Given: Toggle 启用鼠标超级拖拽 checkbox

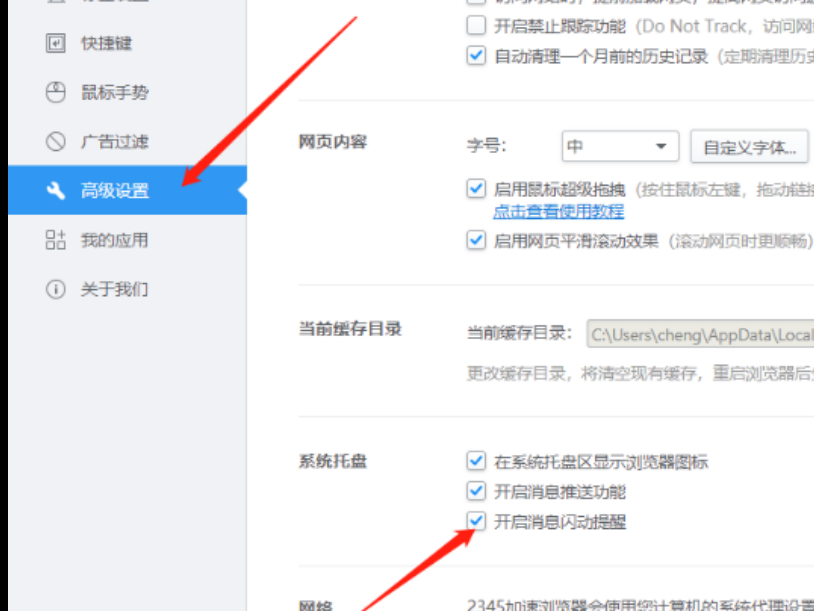Looking at the screenshot, I should tap(476, 188).
